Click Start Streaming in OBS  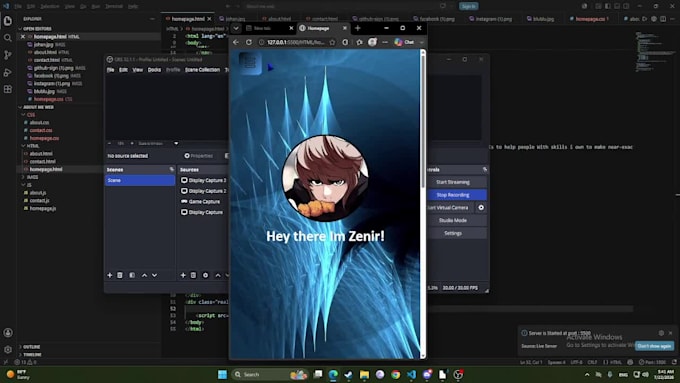pyautogui.click(x=453, y=182)
